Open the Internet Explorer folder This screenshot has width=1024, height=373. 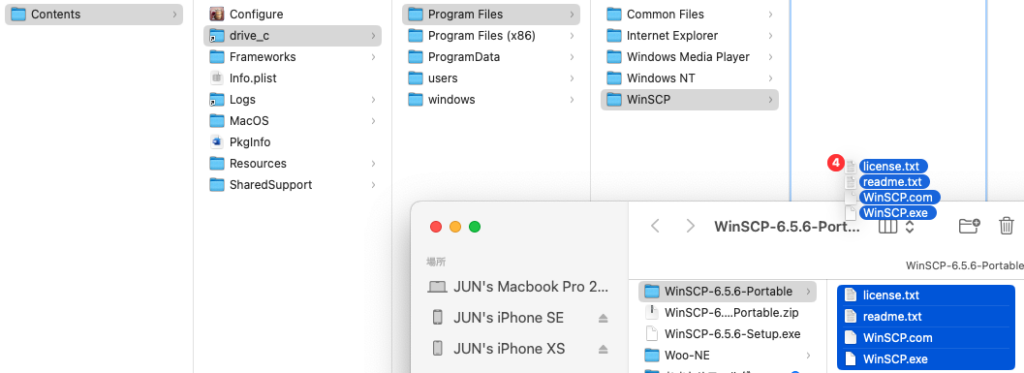click(x=690, y=36)
